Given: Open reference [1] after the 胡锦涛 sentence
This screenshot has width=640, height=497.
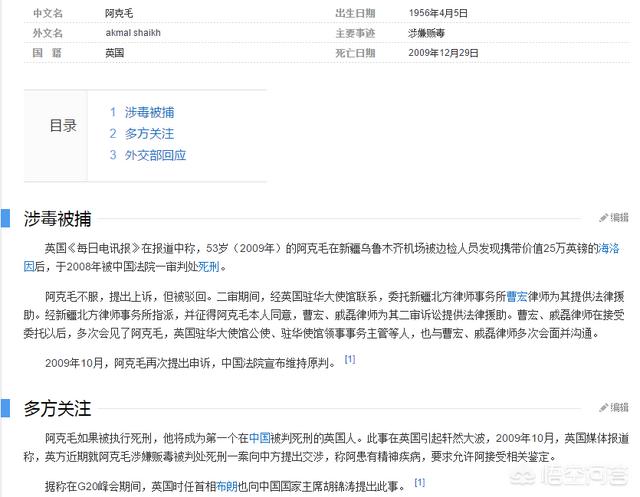Looking at the screenshot, I should 420,483.
